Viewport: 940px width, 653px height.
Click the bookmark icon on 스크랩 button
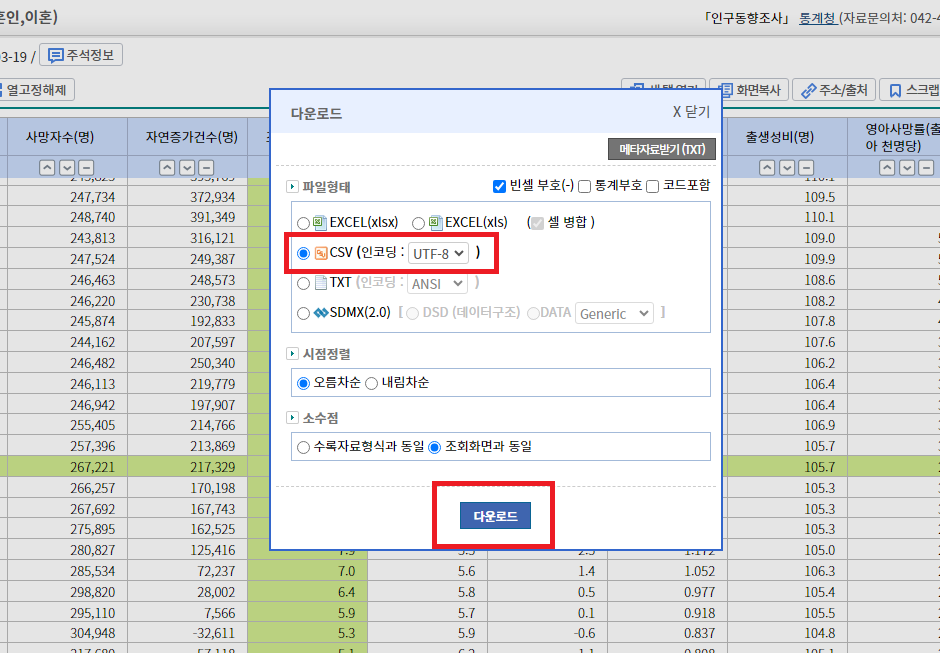coord(895,91)
